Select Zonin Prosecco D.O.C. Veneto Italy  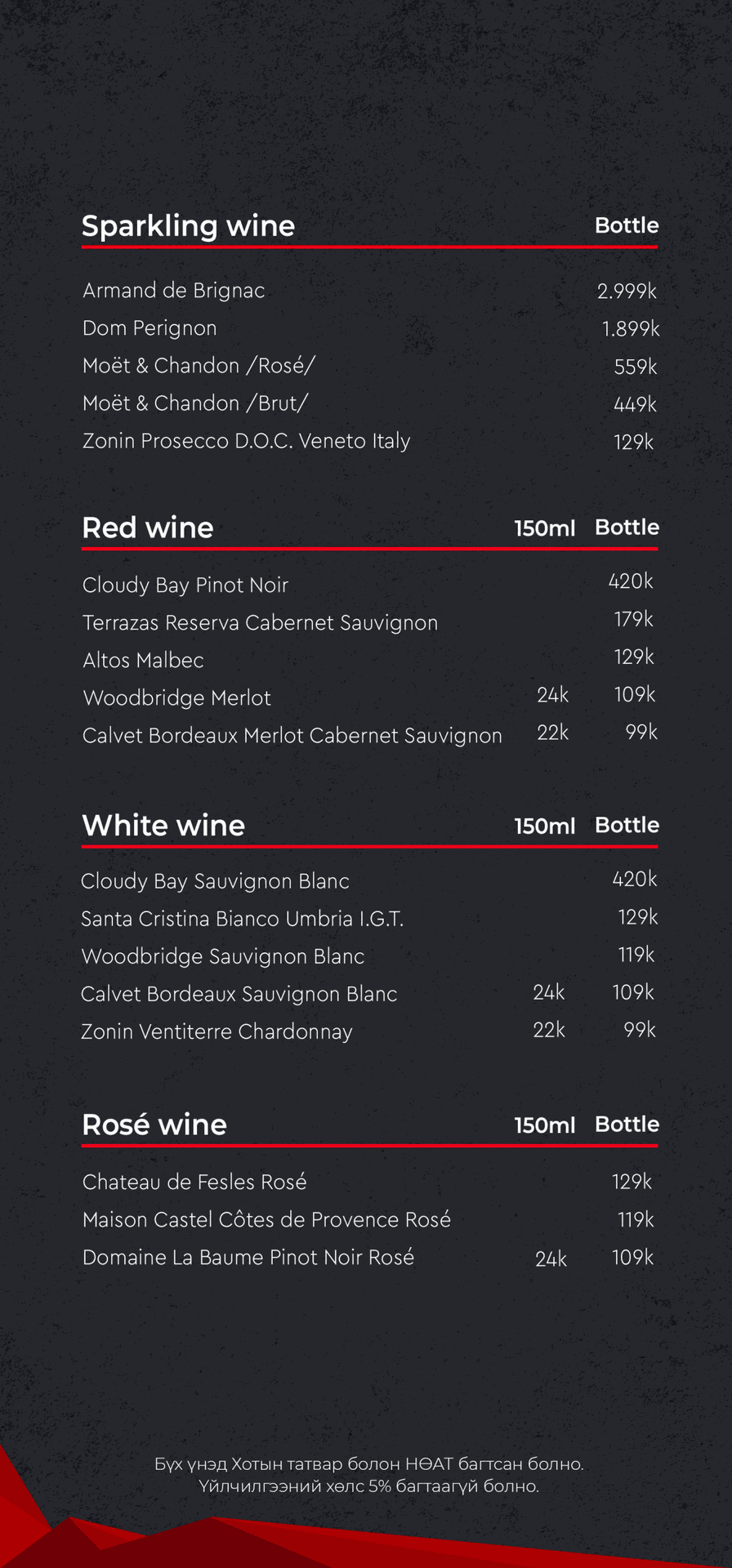coord(246,441)
